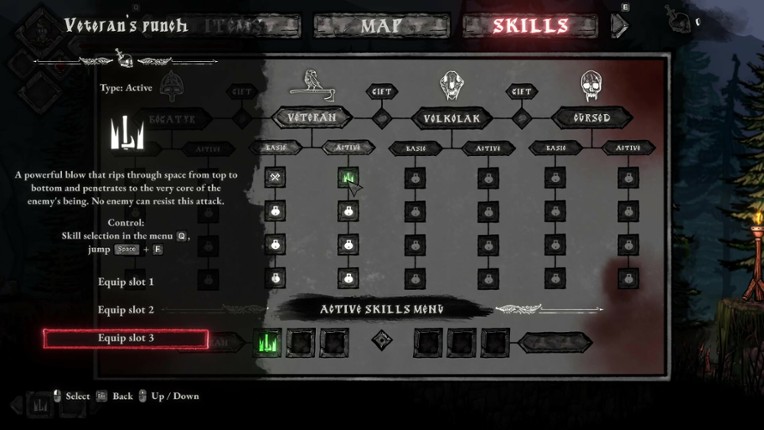Click the vampire skull emblem above Cursed

[590, 86]
